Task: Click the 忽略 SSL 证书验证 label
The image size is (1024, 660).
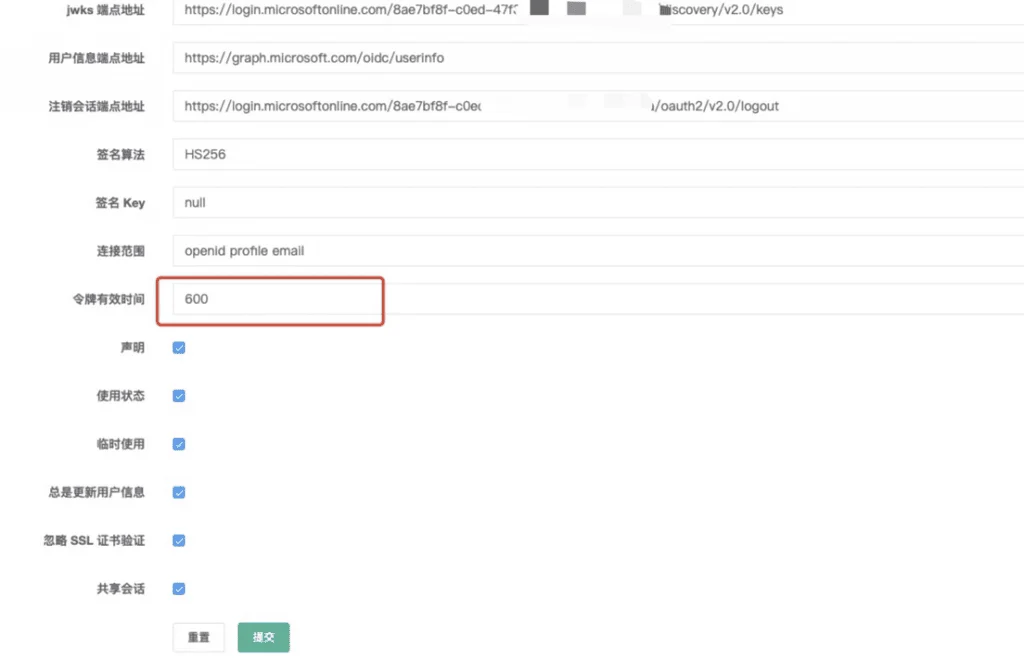Action: click(94, 541)
